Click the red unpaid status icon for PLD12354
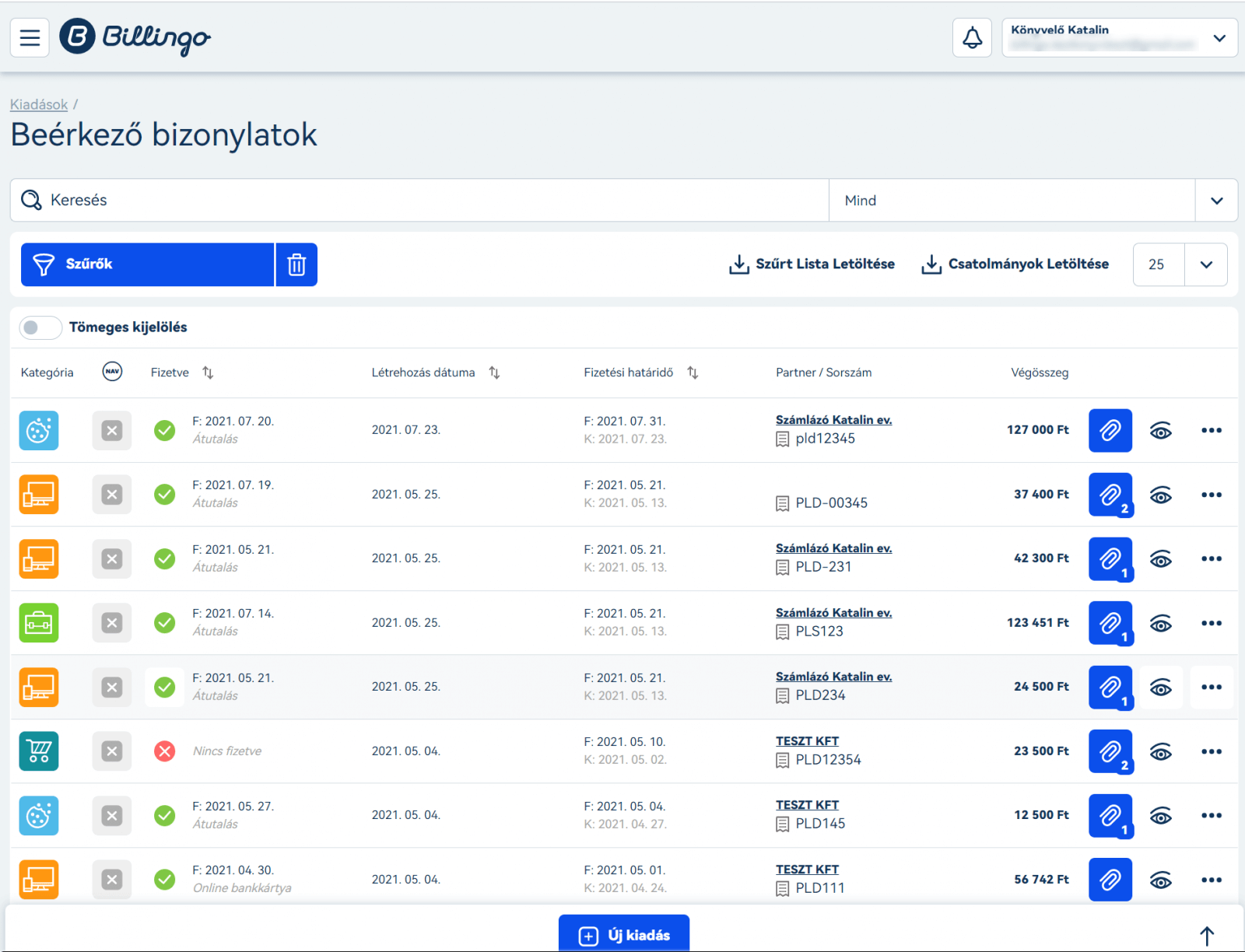 (x=164, y=751)
